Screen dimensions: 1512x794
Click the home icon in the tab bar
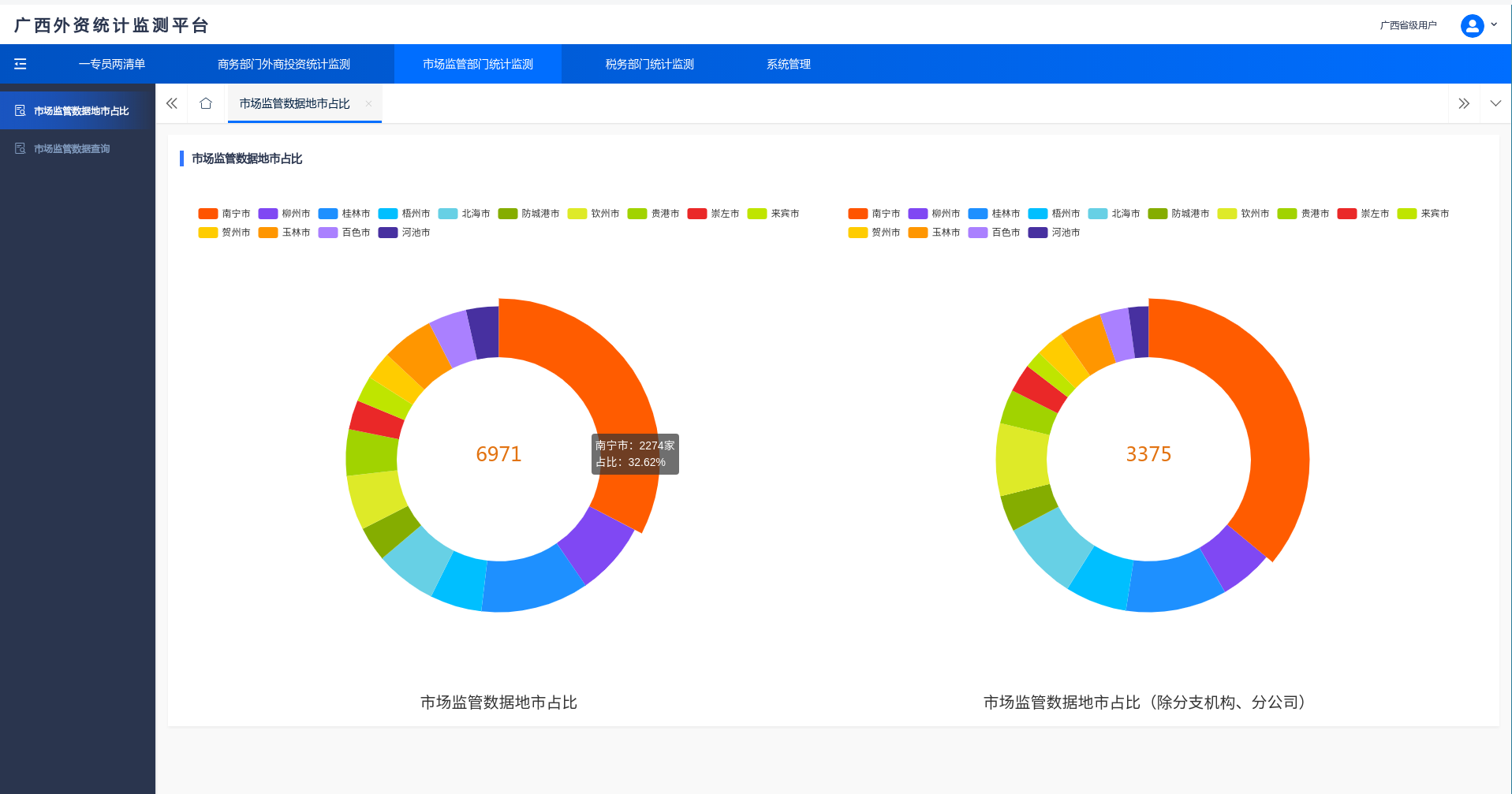[x=206, y=103]
